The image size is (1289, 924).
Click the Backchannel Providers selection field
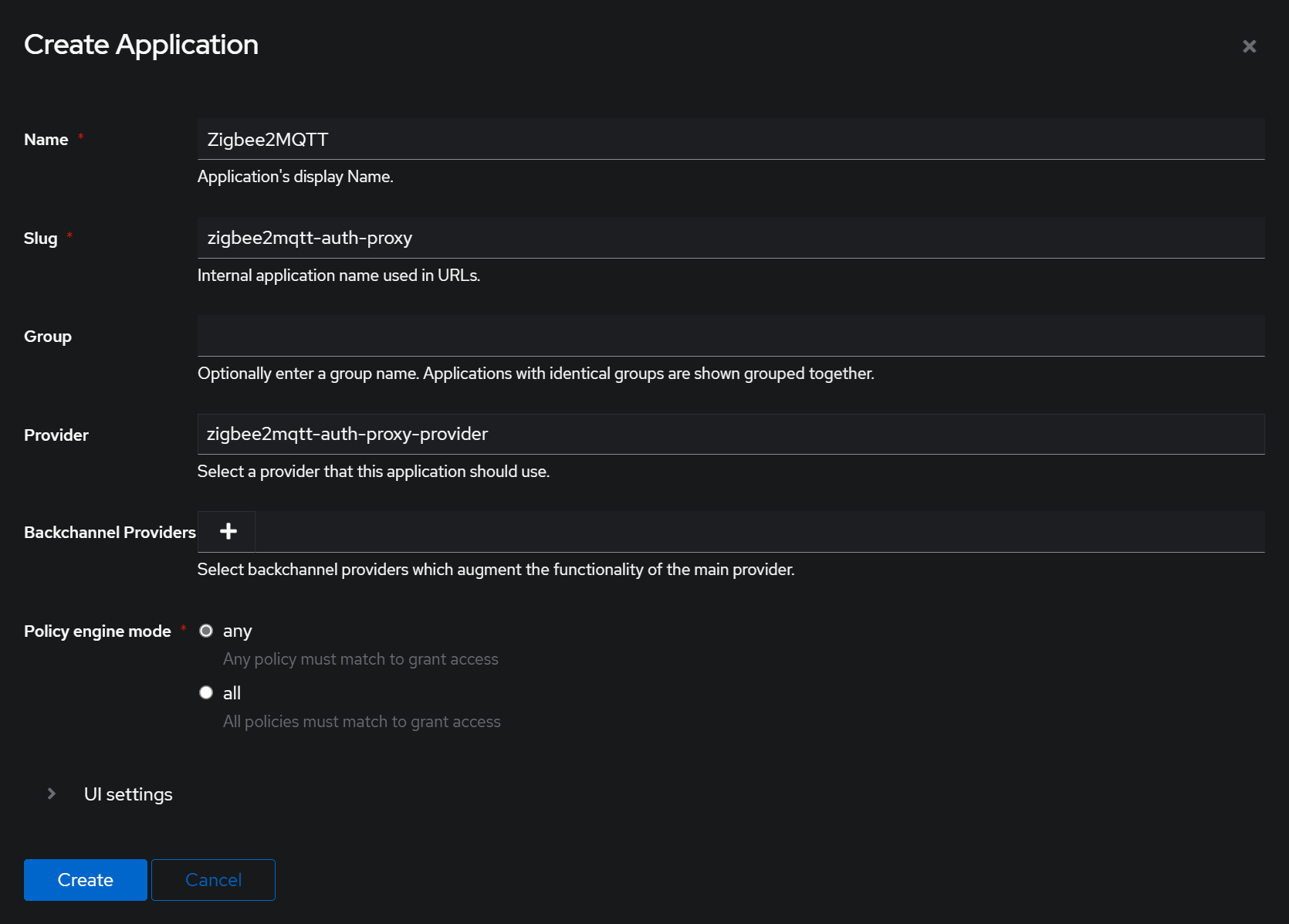[760, 531]
